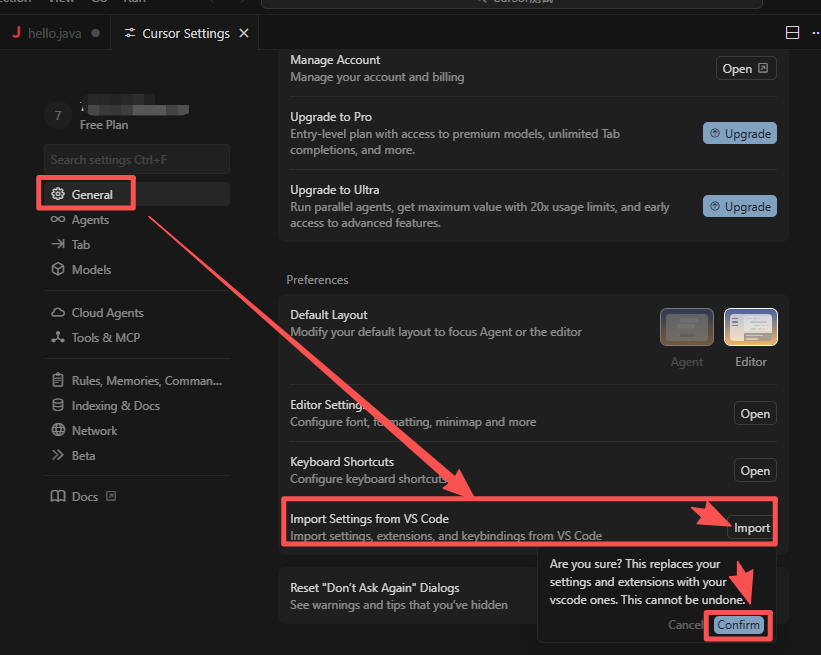Screen dimensions: 821x655
Task: Click the Upgrade to Ultra title
Action: 335,190
